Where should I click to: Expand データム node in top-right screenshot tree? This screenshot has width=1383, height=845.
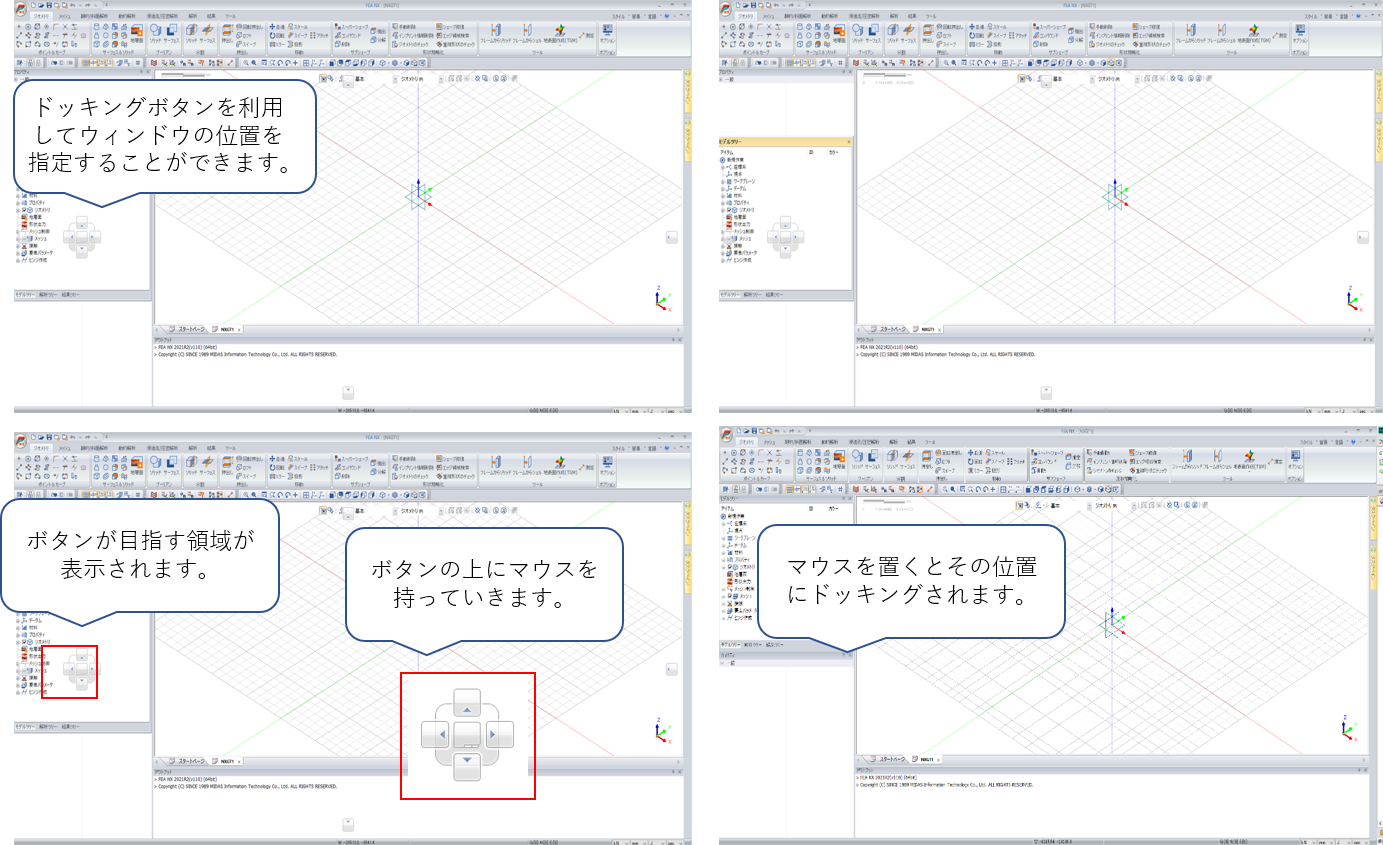tap(723, 188)
